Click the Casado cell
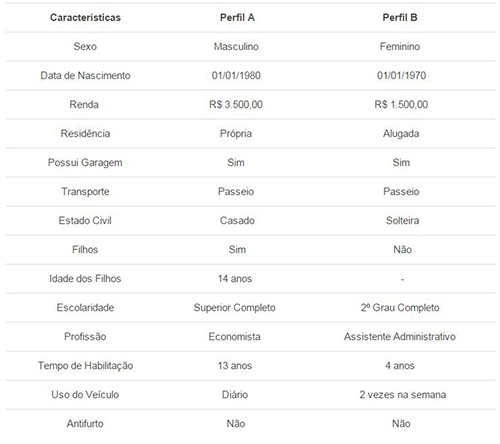Viewport: 500px width, 444px height. coord(237,220)
